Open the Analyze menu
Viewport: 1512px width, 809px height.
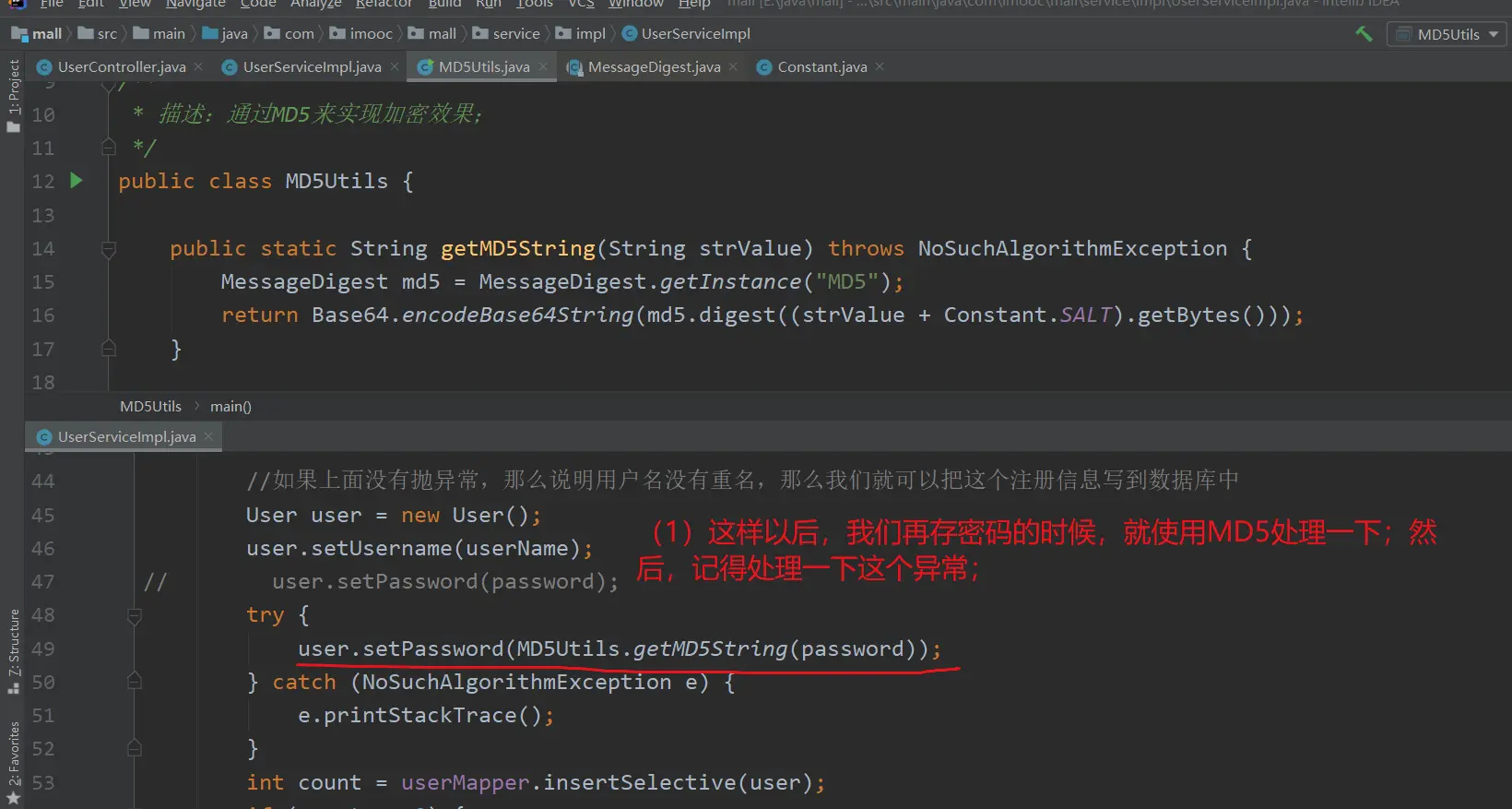[x=315, y=4]
